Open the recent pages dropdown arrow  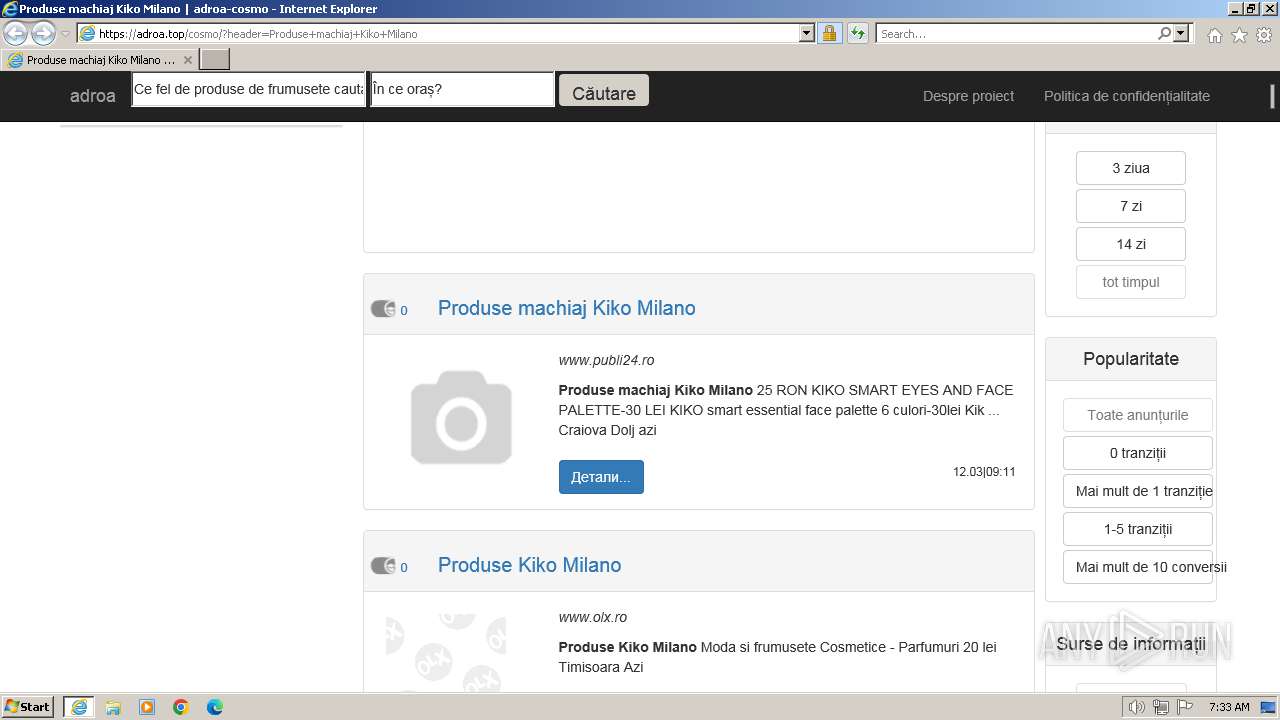click(65, 34)
